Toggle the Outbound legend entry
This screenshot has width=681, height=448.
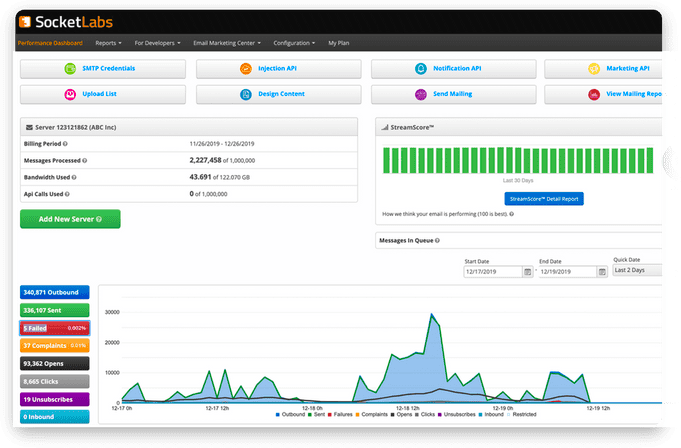291,415
